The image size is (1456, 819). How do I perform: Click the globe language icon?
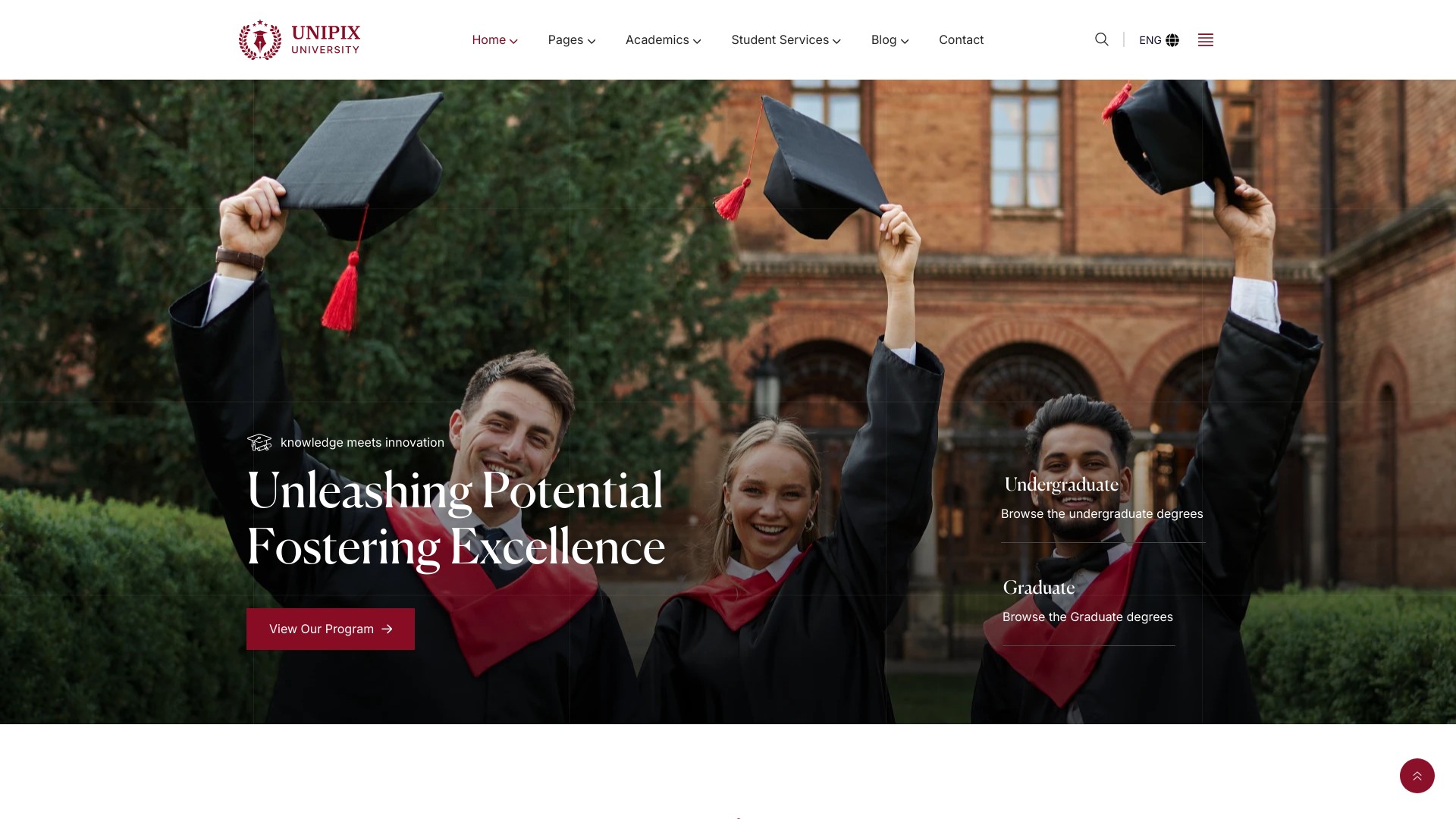[1172, 40]
